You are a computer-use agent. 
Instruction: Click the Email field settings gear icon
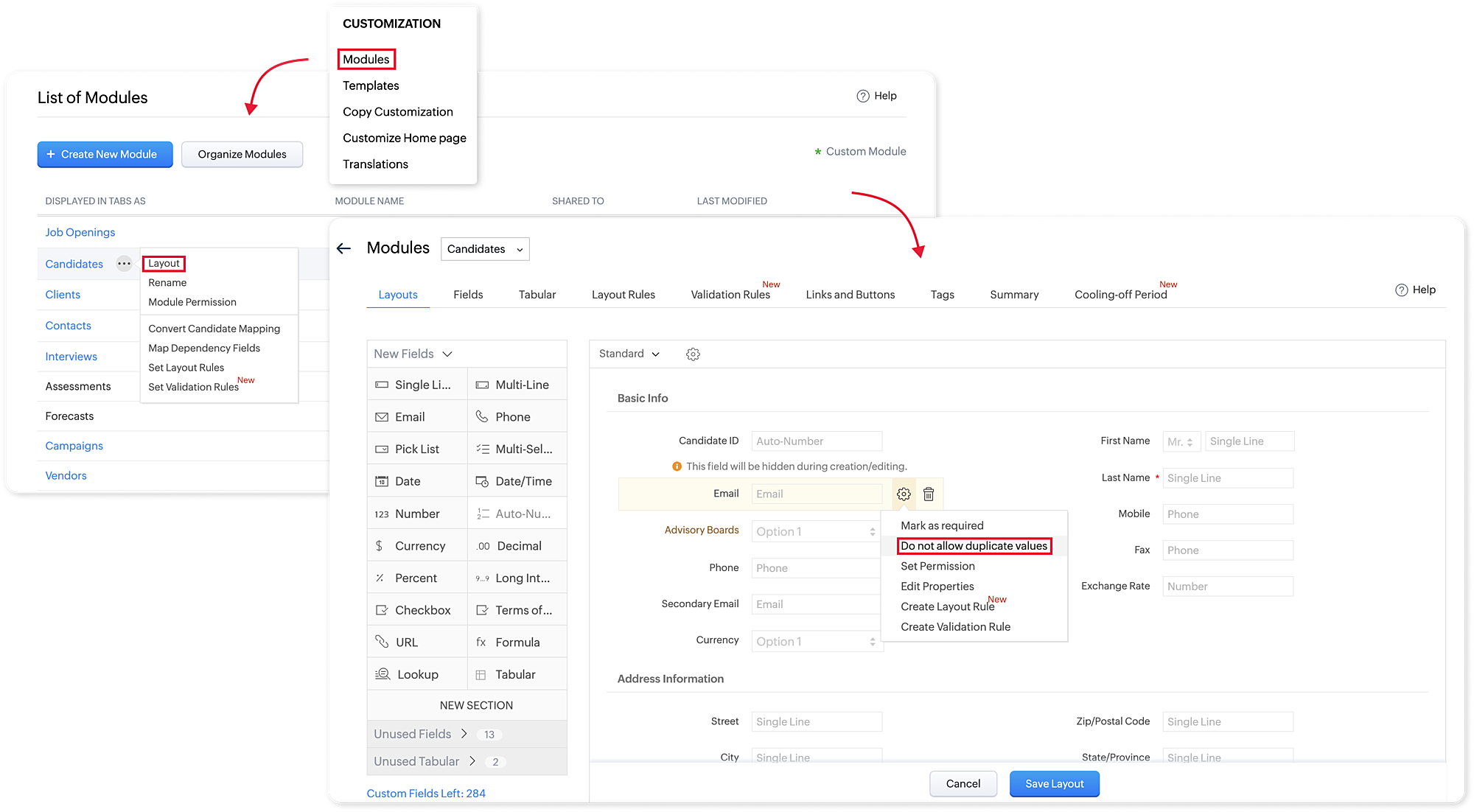tap(904, 494)
